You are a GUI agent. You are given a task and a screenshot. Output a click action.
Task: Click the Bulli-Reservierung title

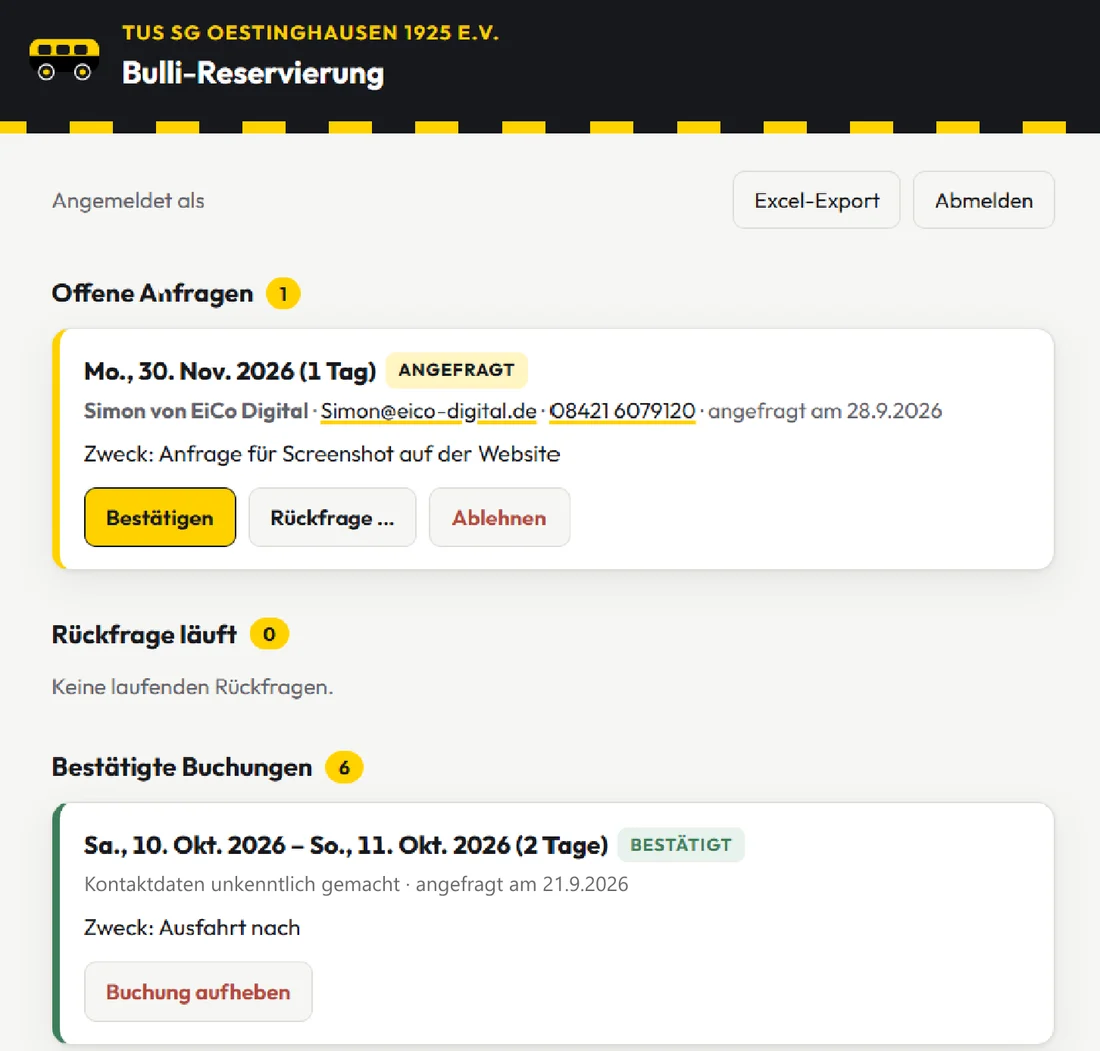pos(253,74)
